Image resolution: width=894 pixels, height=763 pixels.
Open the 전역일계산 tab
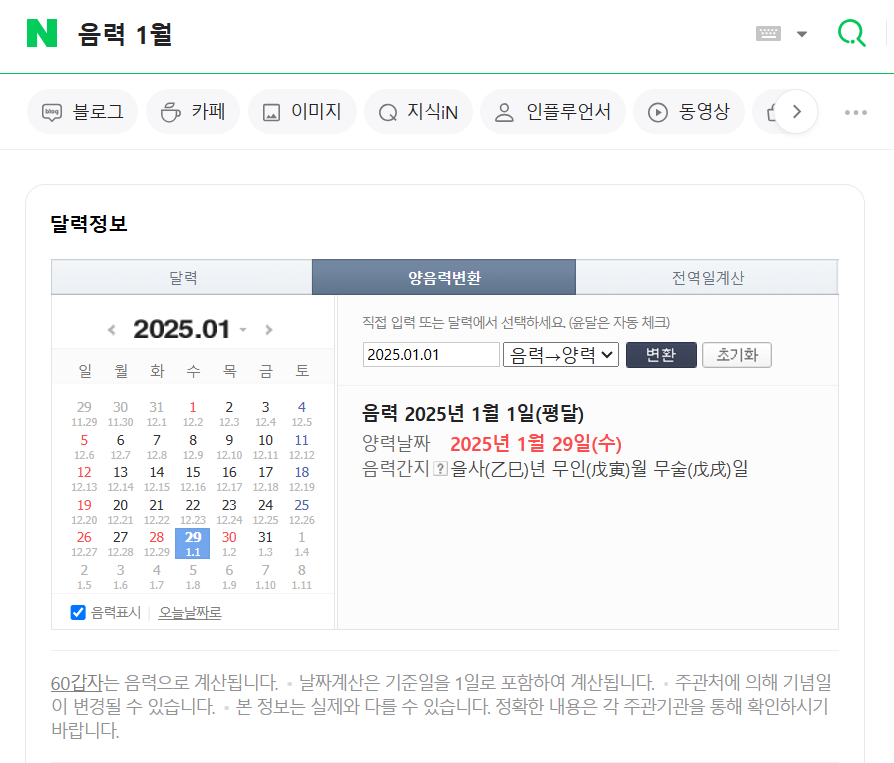click(x=707, y=277)
